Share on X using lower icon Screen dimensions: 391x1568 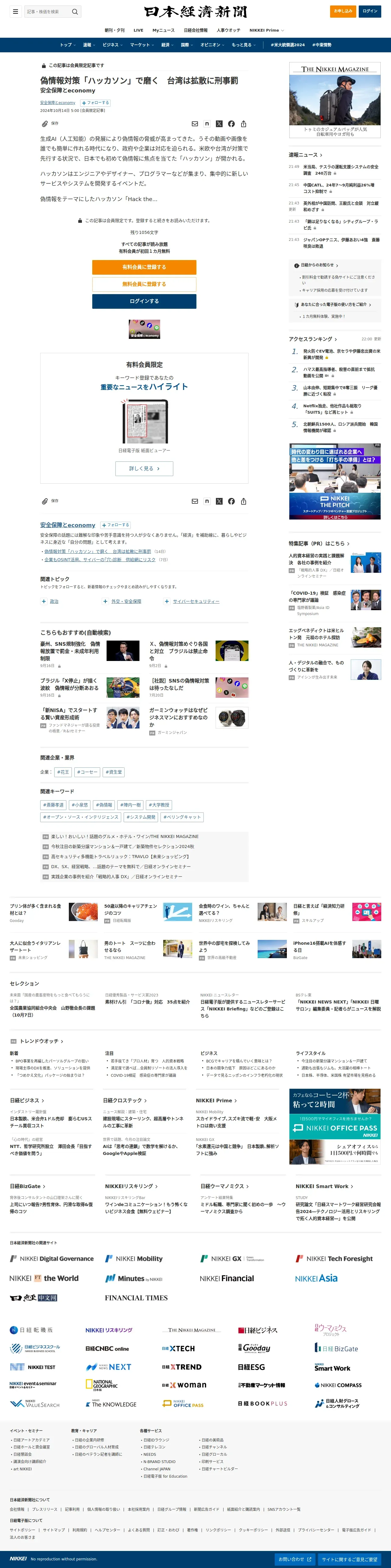(x=219, y=501)
